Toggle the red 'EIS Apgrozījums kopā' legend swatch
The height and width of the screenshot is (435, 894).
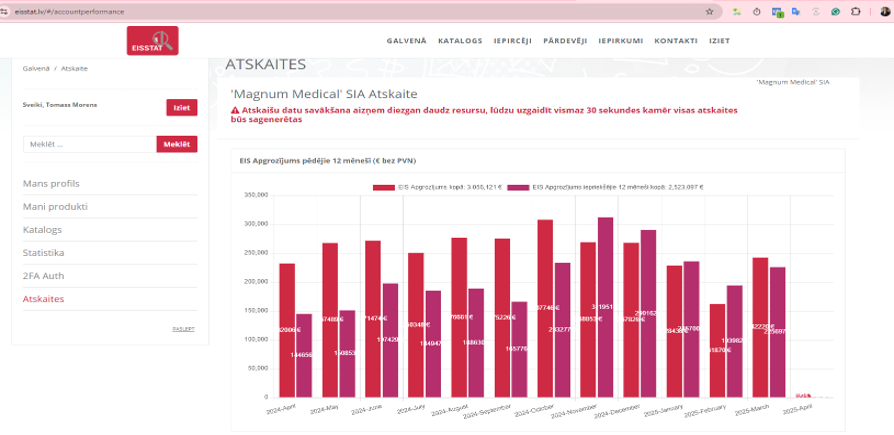[384, 187]
